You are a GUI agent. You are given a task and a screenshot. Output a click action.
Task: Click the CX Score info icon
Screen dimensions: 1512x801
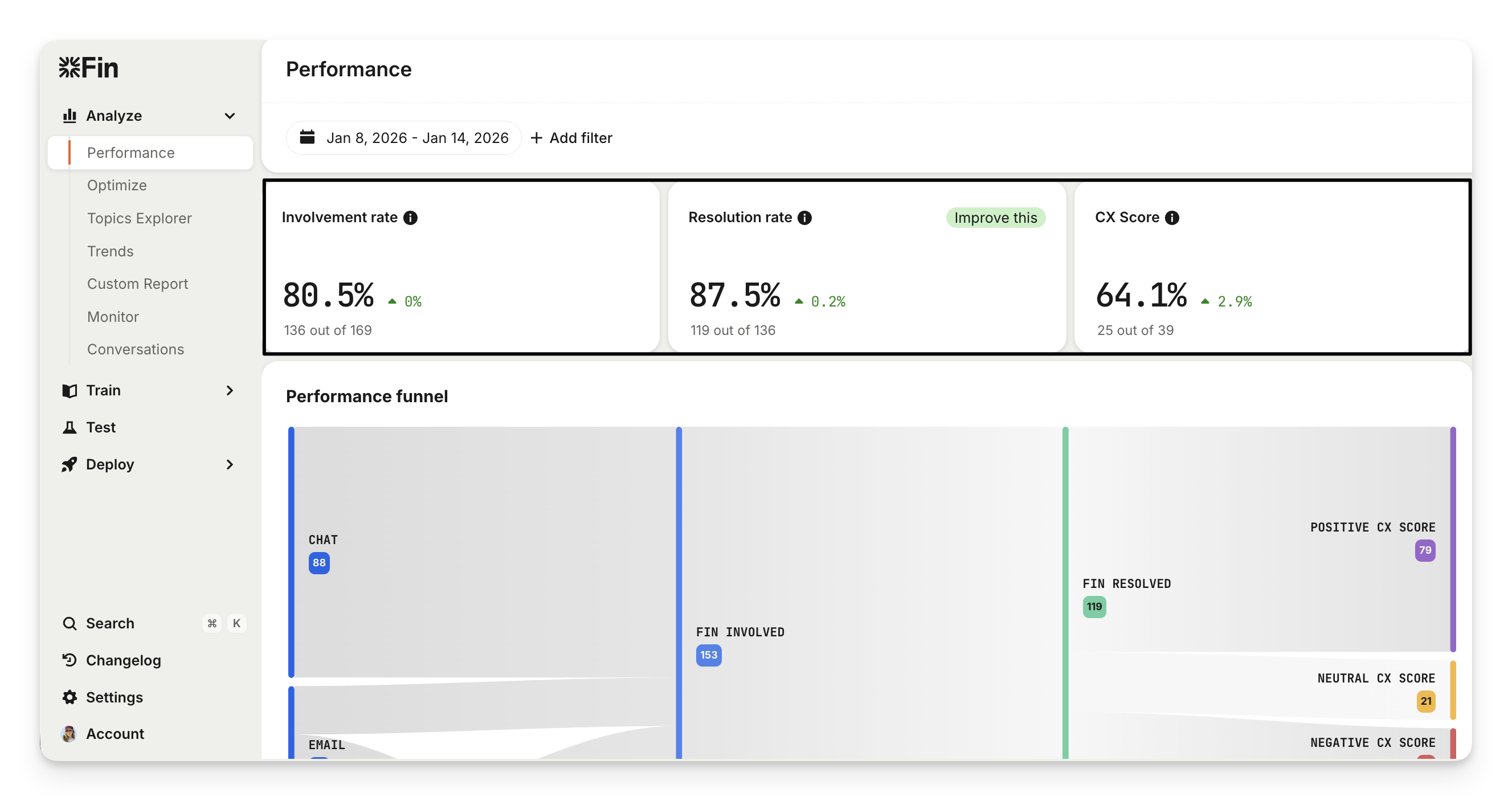click(x=1172, y=218)
